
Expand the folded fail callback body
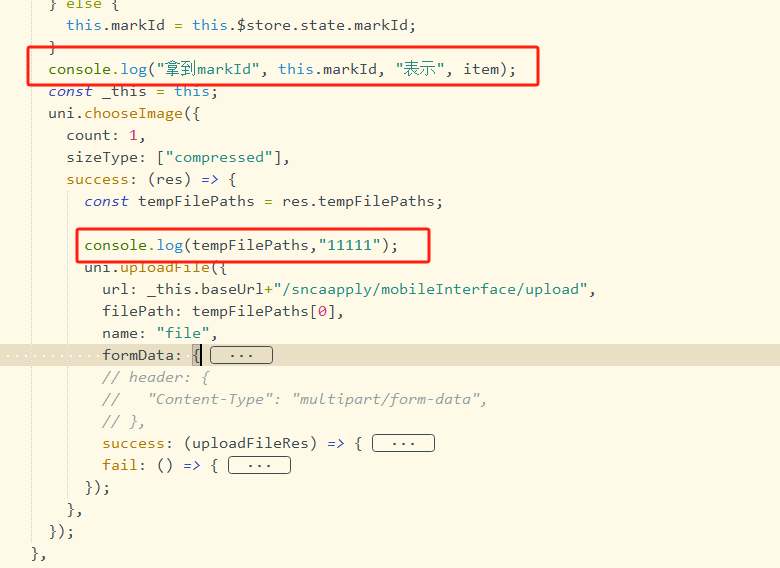(x=259, y=465)
